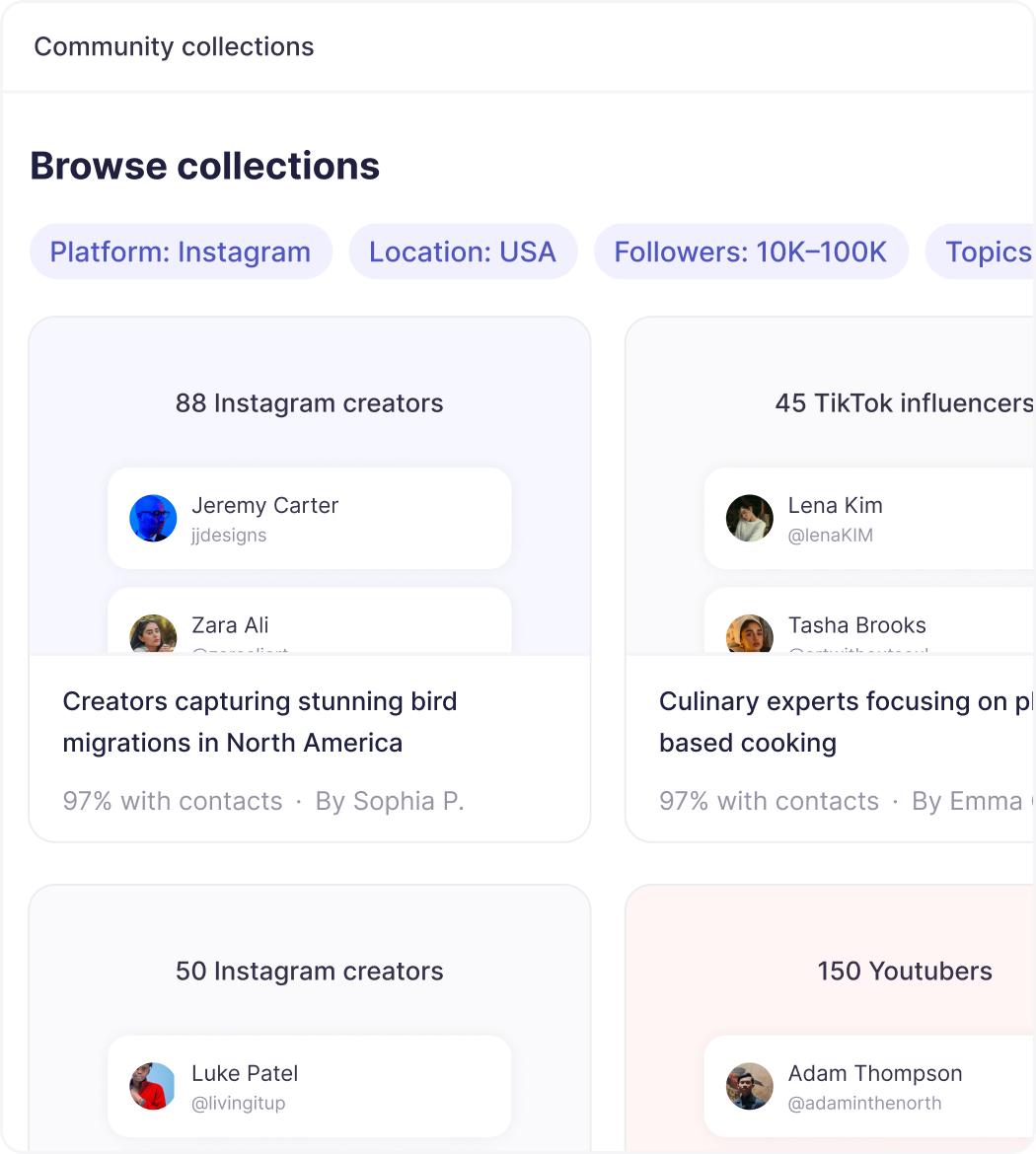Click Adam Thompson's profile avatar
1036x1154 pixels.
point(750,1086)
